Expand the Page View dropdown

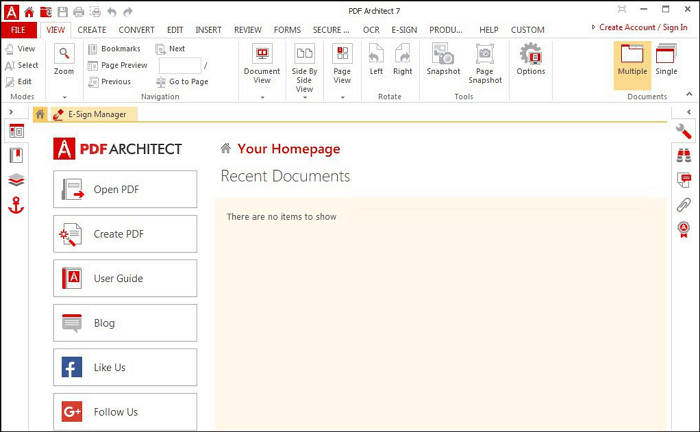[342, 97]
